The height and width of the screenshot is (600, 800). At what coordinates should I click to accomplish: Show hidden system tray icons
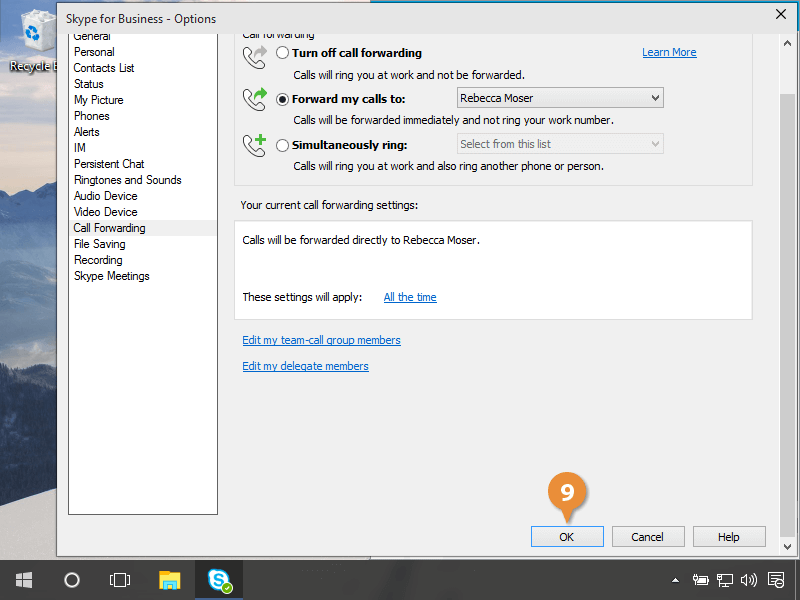pyautogui.click(x=675, y=580)
